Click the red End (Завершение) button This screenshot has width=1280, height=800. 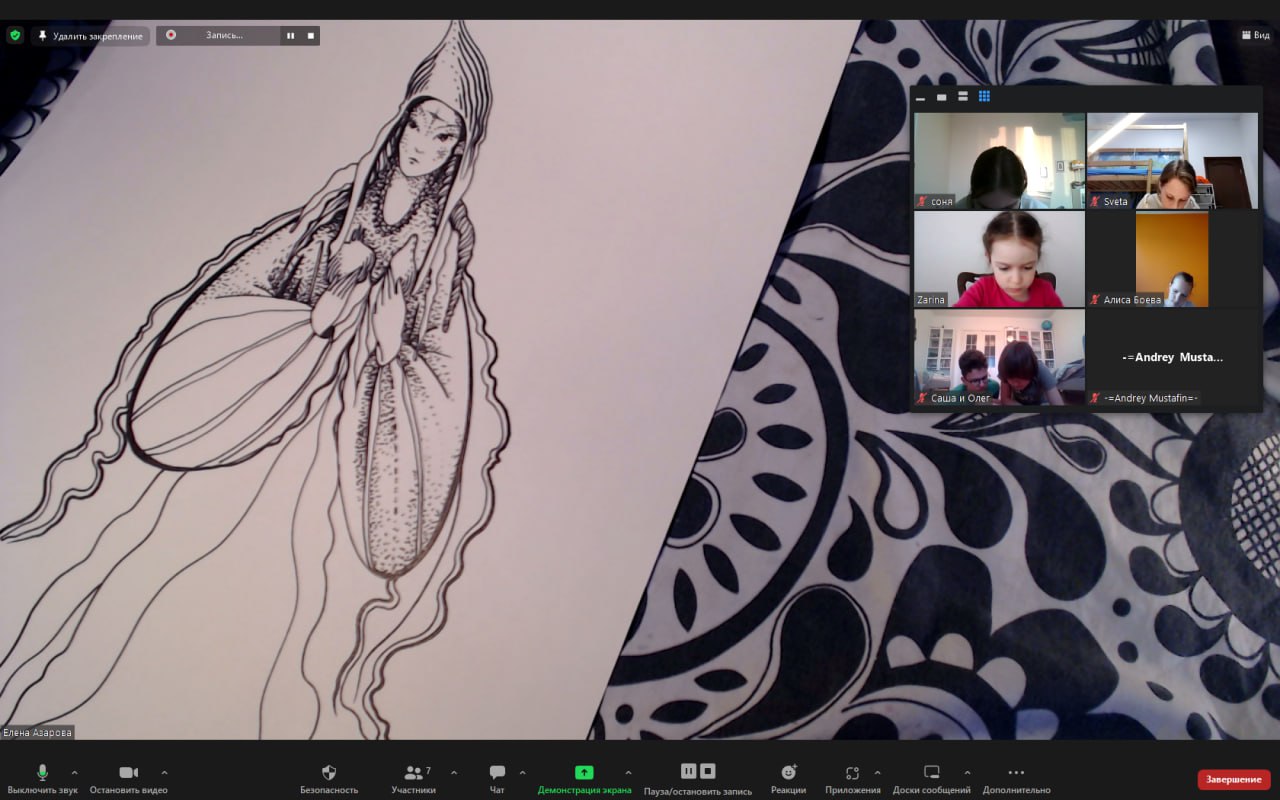1233,779
